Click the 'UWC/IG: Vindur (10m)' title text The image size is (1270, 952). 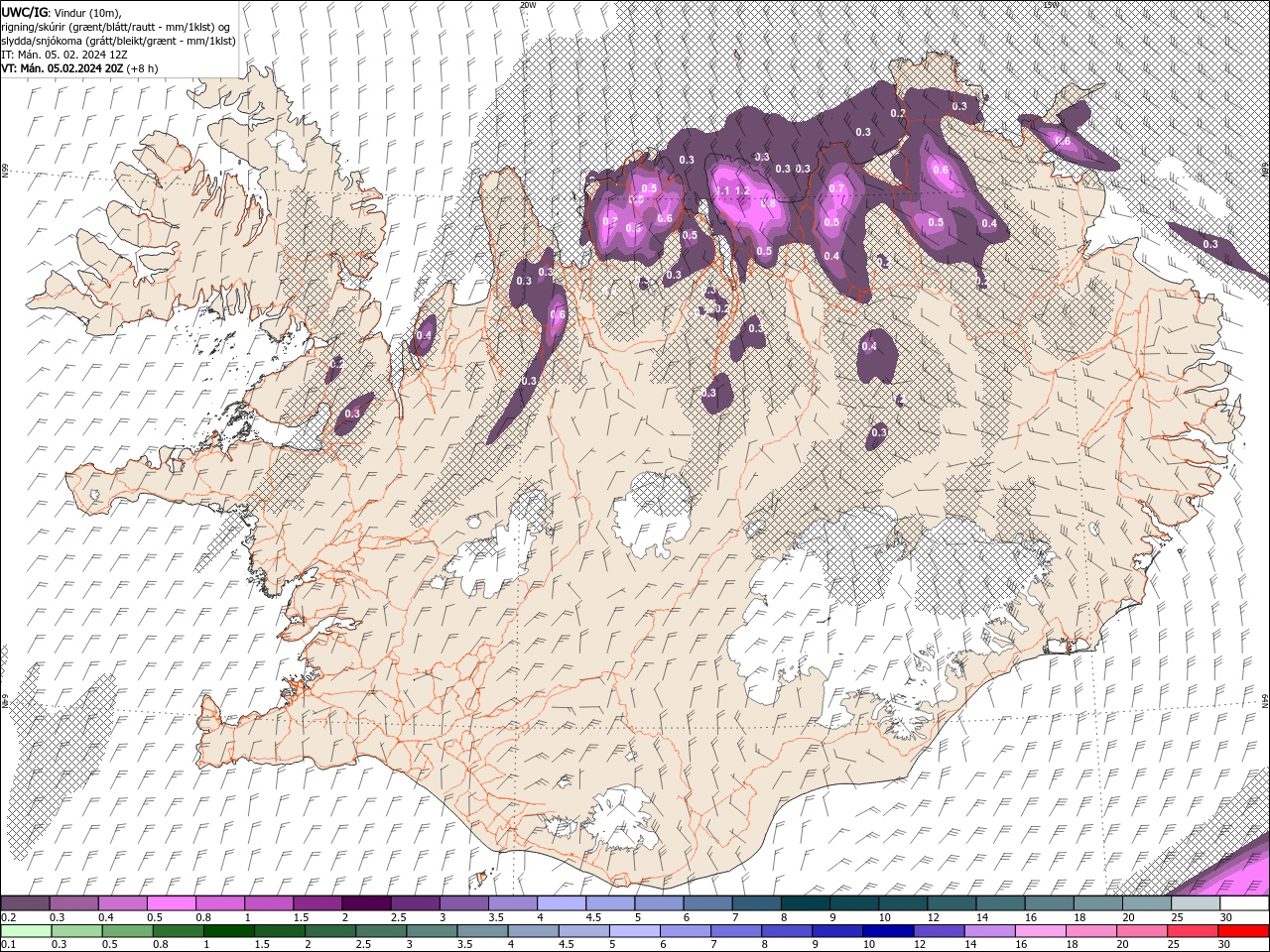pos(62,12)
